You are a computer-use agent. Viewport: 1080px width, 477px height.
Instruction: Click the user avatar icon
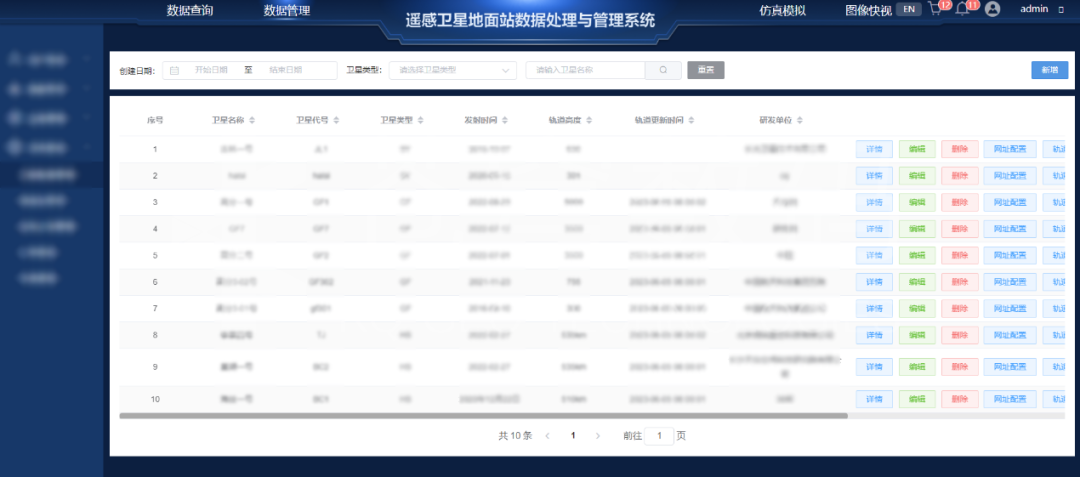coord(992,9)
